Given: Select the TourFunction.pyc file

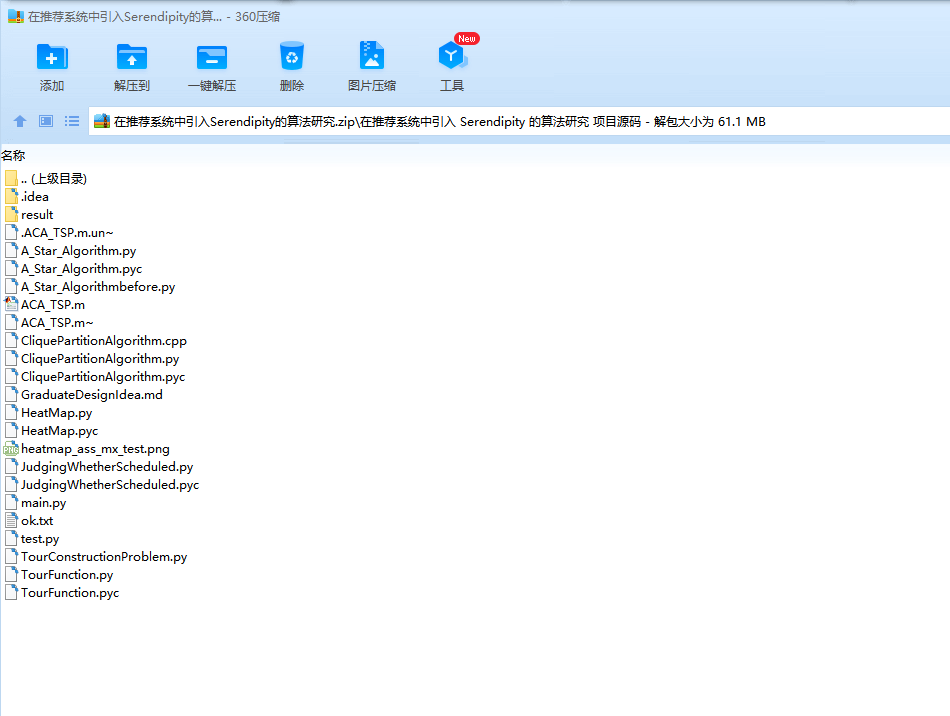Looking at the screenshot, I should (70, 593).
